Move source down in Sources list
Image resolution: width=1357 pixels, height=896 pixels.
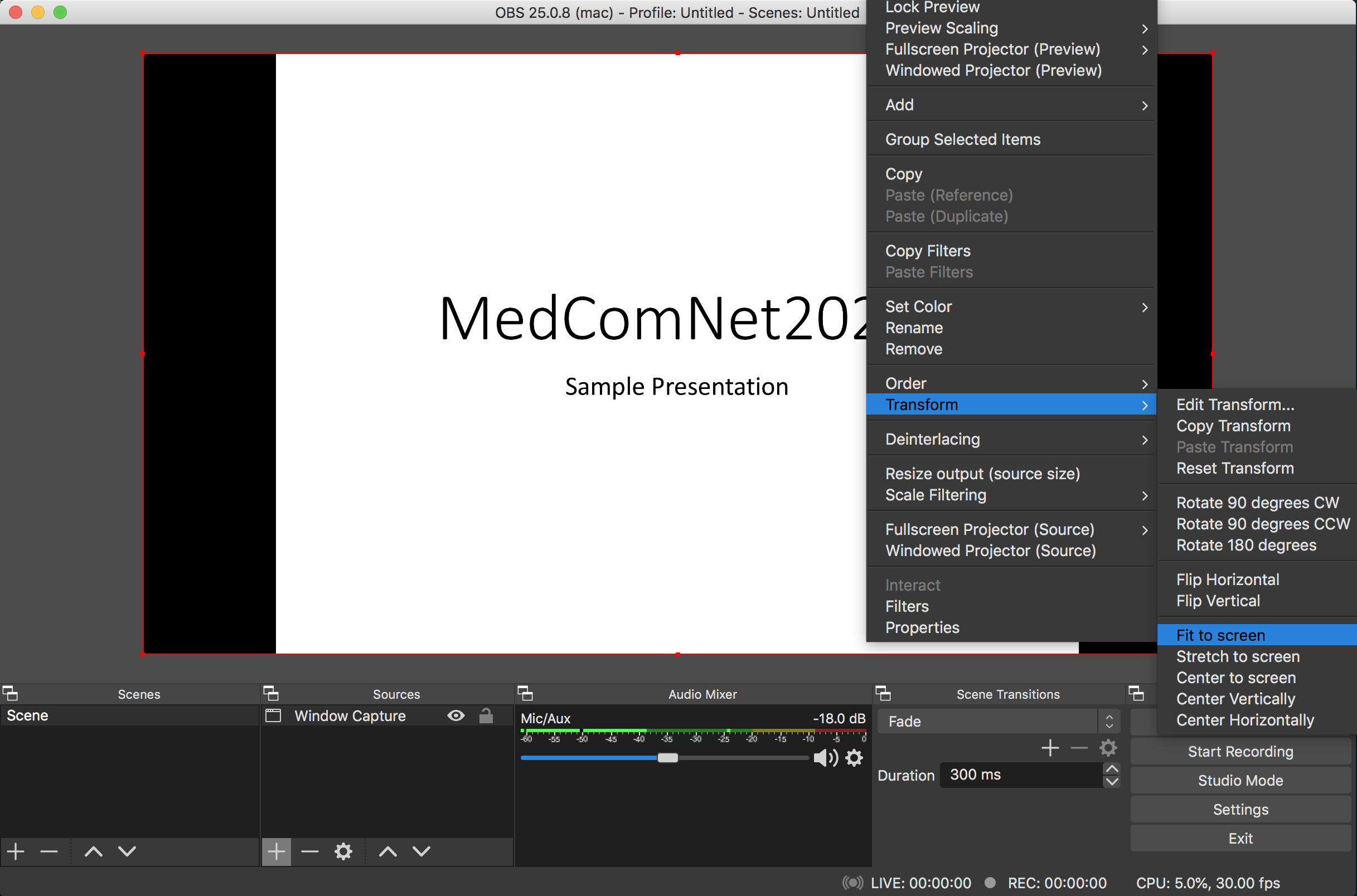tap(421, 851)
